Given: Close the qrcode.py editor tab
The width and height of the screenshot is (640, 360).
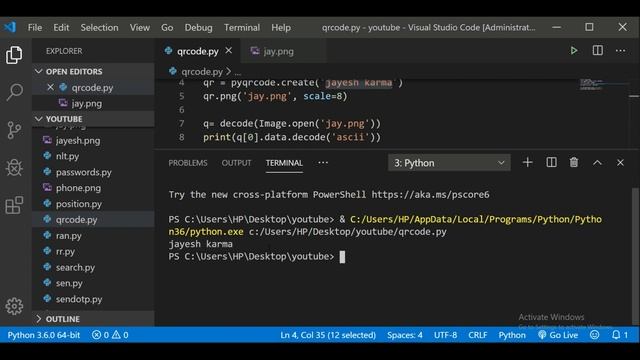Looking at the screenshot, I should click(229, 51).
